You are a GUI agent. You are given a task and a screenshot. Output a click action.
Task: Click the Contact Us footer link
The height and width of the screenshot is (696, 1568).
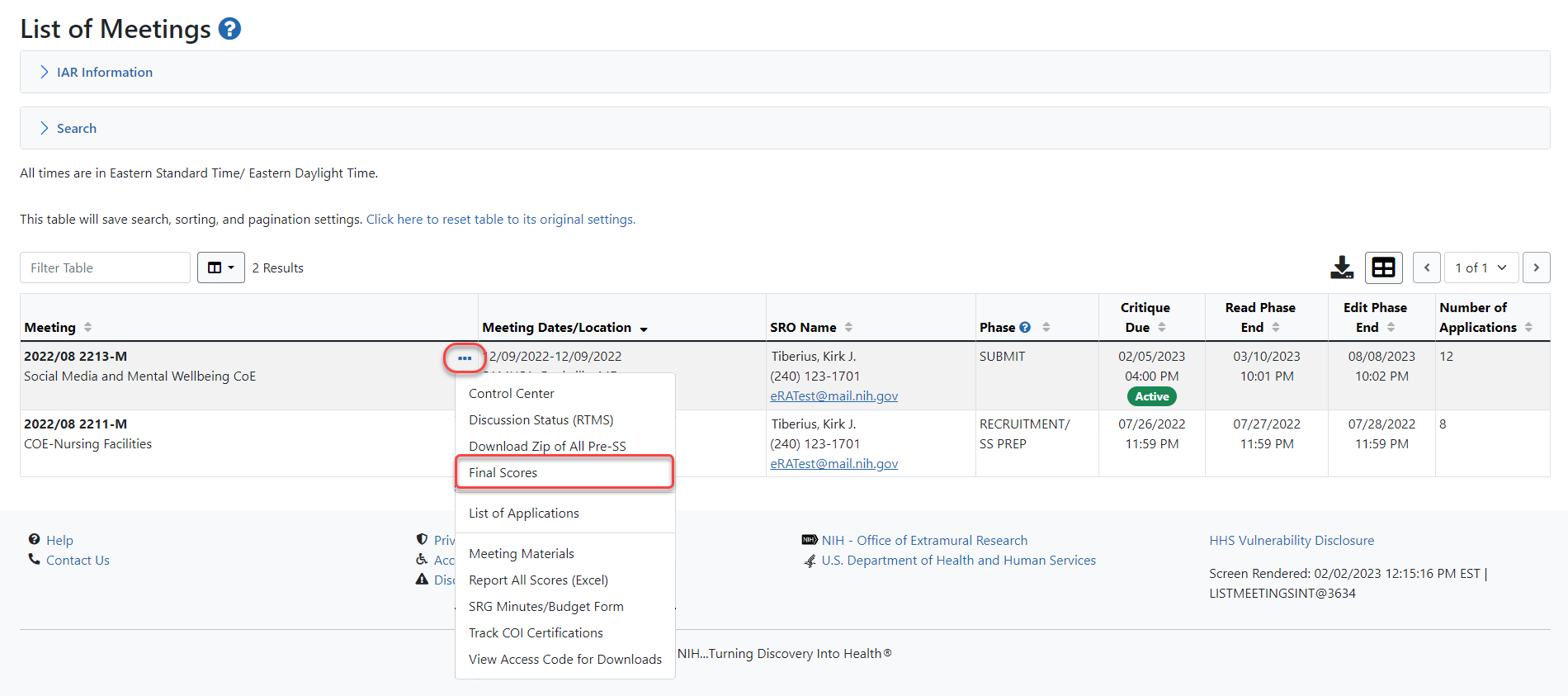[78, 560]
